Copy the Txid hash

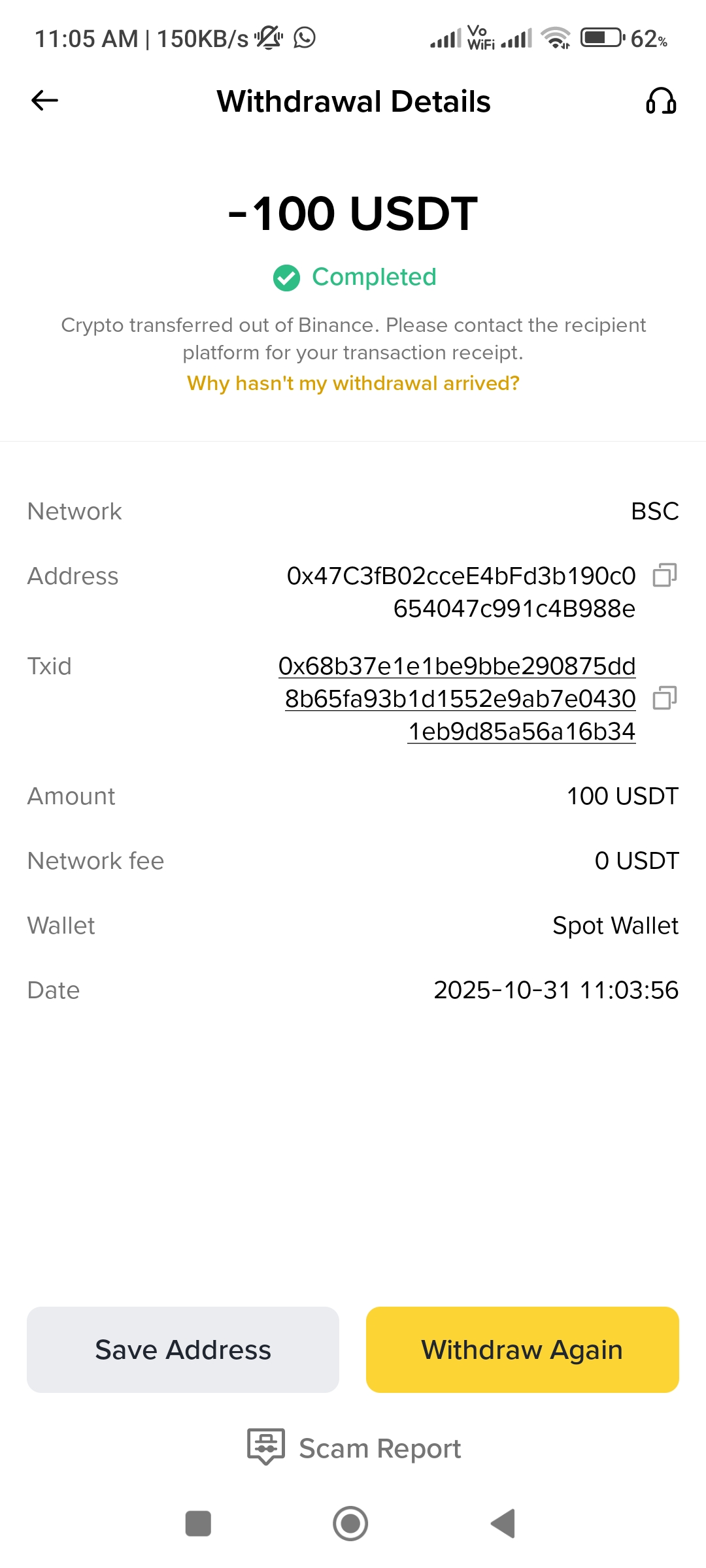pos(665,698)
